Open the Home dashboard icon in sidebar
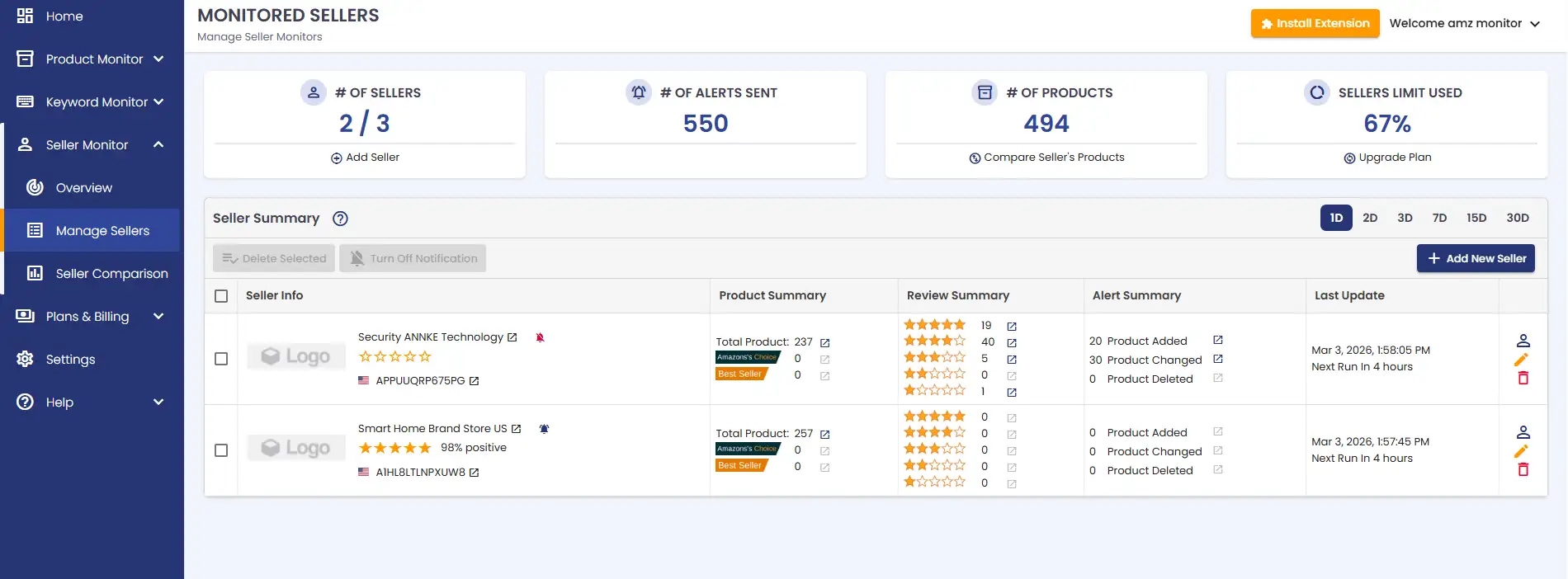The height and width of the screenshot is (579, 1568). [25, 16]
